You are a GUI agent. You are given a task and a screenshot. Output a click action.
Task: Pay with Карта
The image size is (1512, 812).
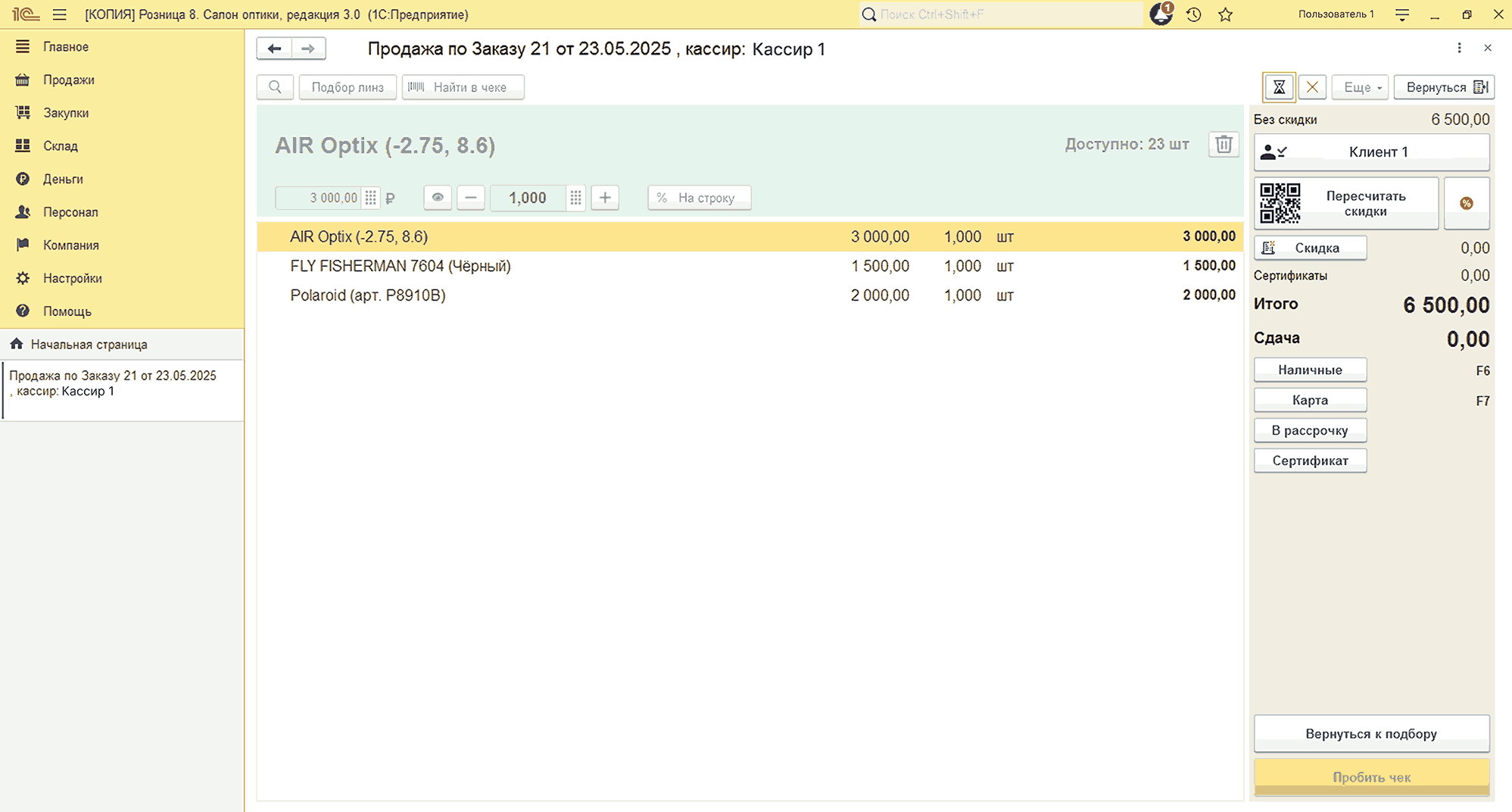pos(1311,400)
